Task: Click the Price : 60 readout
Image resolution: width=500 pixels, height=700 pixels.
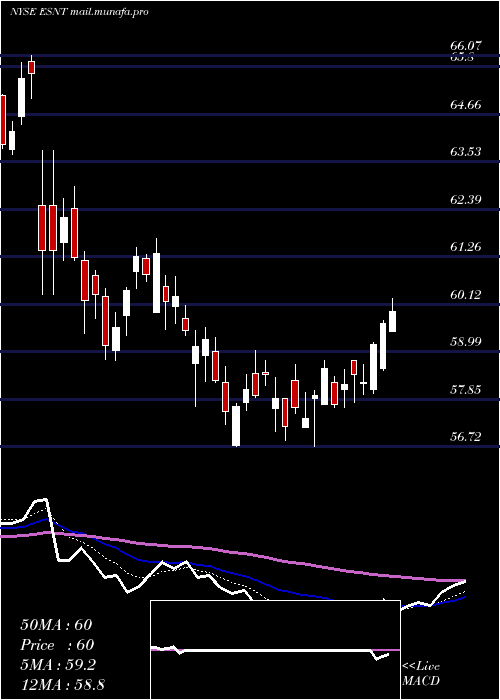Action: coord(57,645)
